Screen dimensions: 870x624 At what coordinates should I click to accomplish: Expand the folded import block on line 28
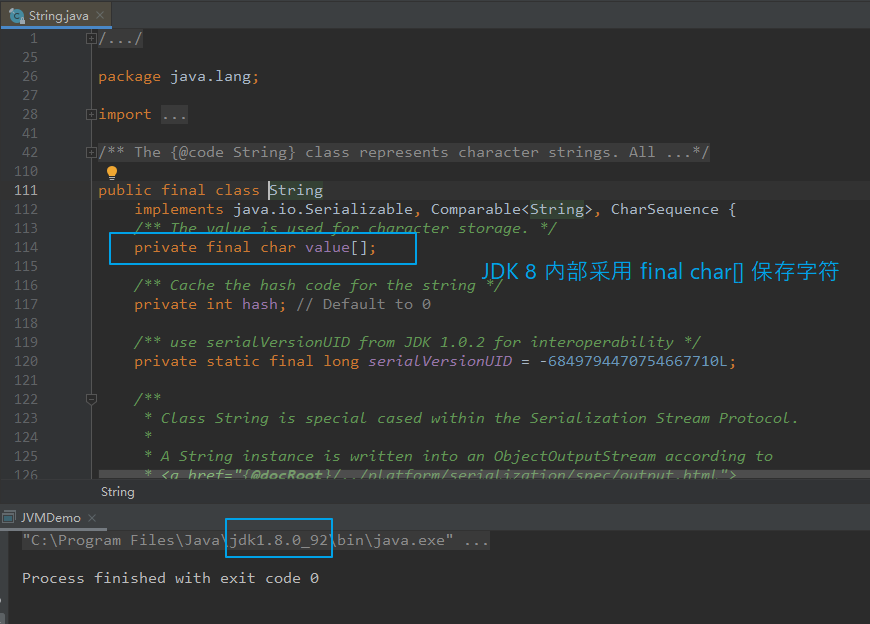pyautogui.click(x=91, y=114)
